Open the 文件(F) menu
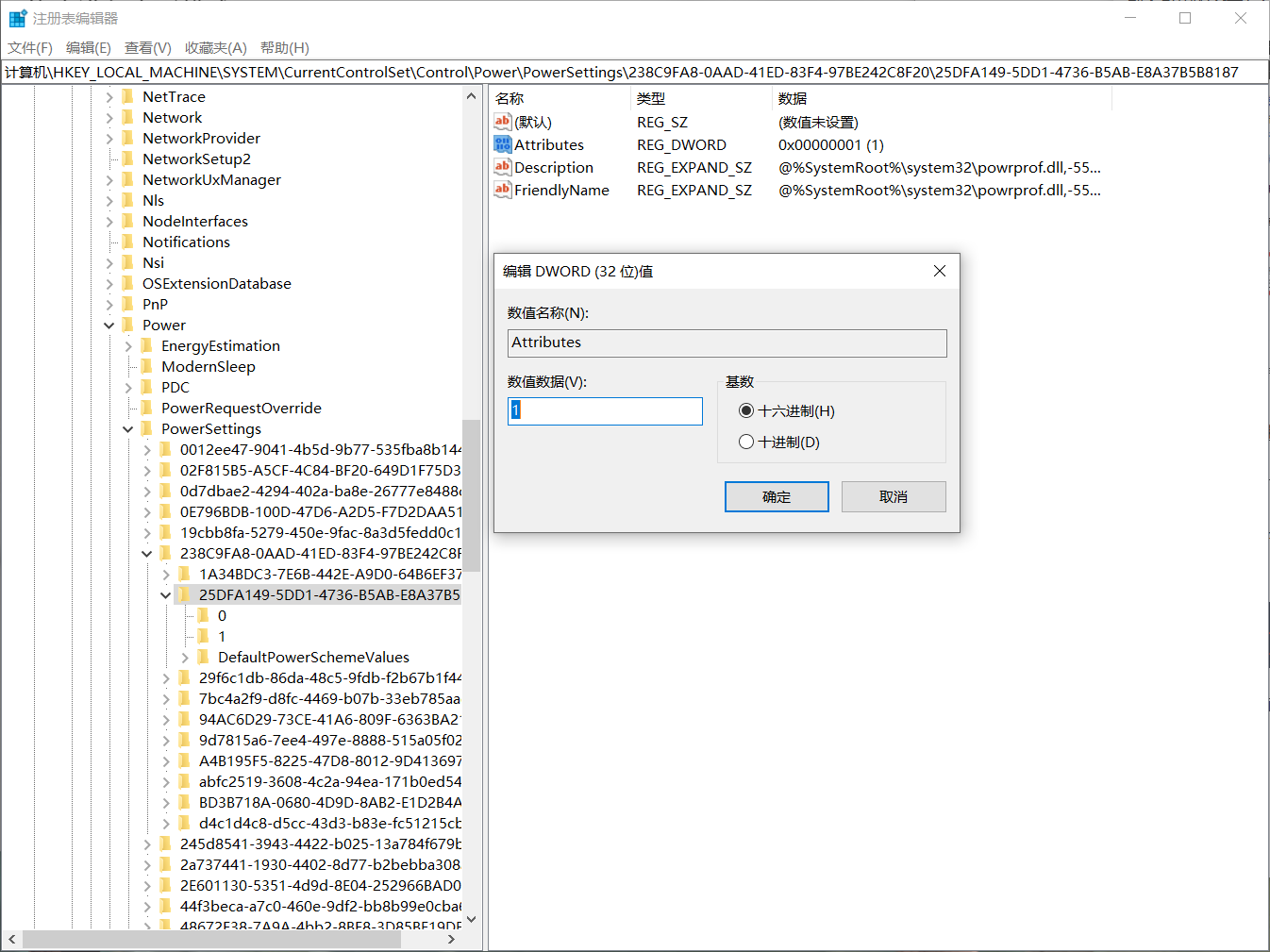 click(30, 48)
